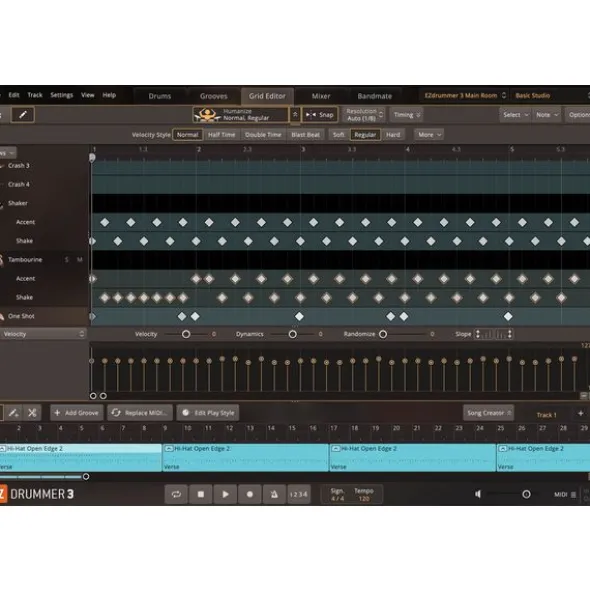Collapse the velocity lane with minus icon
Image resolution: width=590 pixels, height=591 pixels.
pyautogui.click(x=584, y=395)
